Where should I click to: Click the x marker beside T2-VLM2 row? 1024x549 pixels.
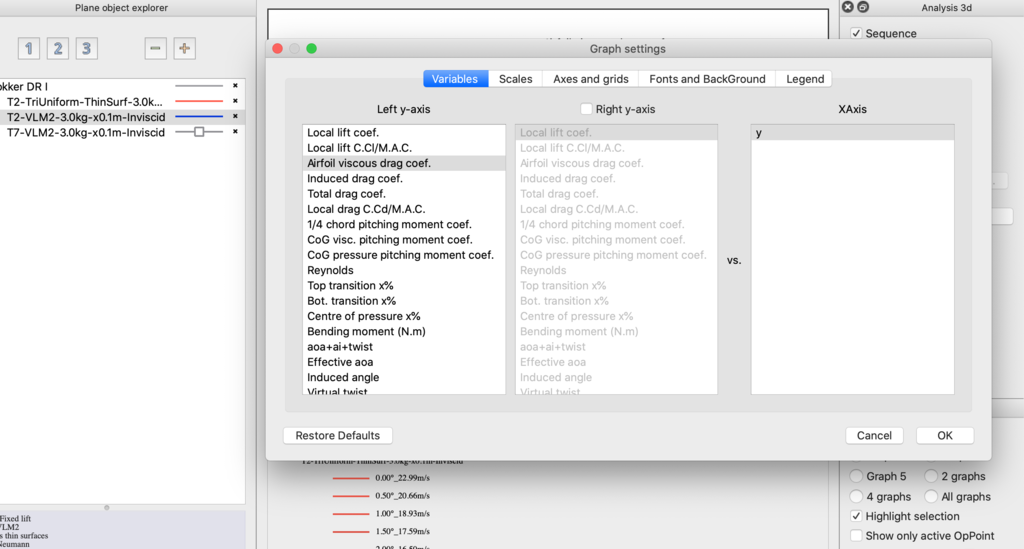pyautogui.click(x=235, y=116)
